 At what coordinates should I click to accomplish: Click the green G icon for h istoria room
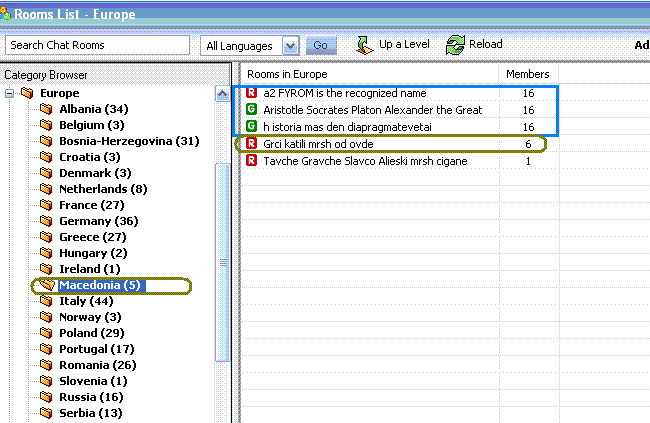[252, 126]
